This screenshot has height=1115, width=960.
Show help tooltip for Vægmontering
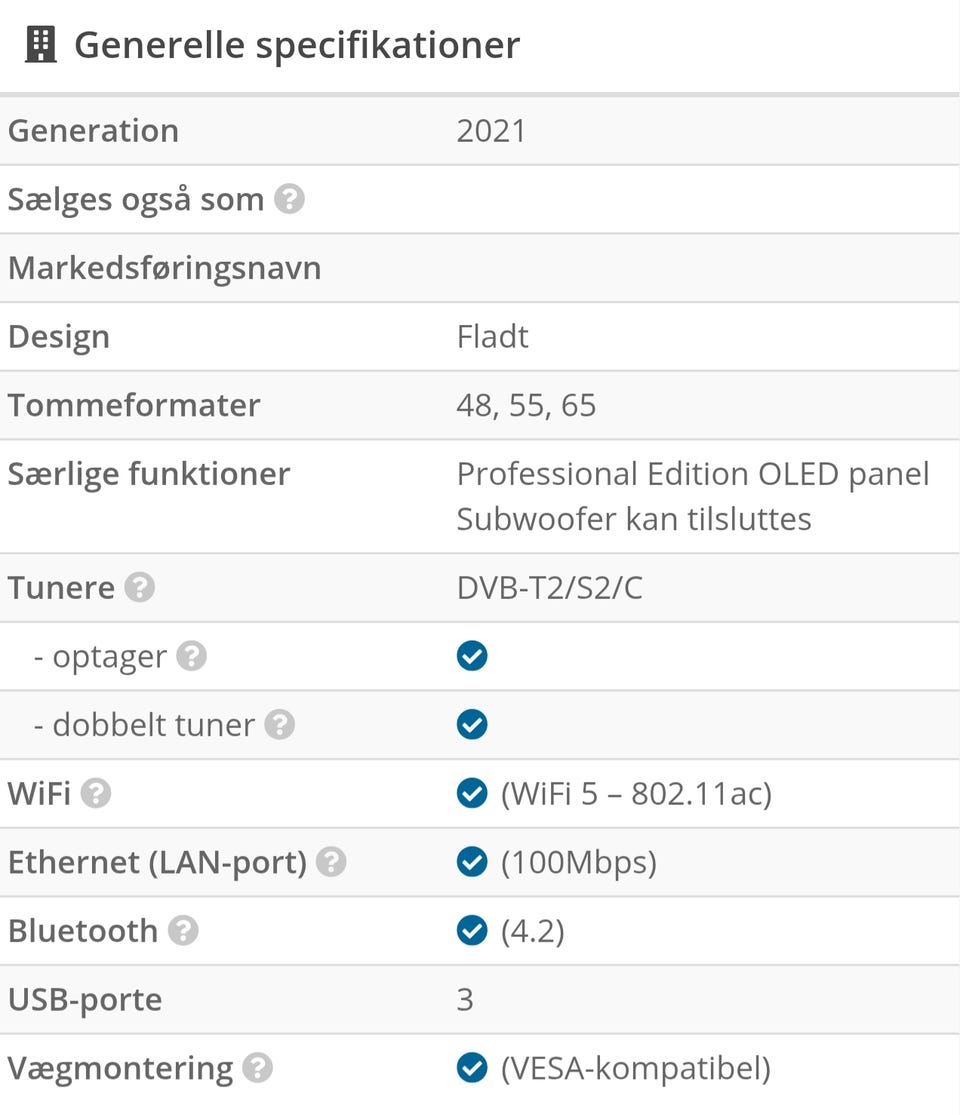[257, 1068]
